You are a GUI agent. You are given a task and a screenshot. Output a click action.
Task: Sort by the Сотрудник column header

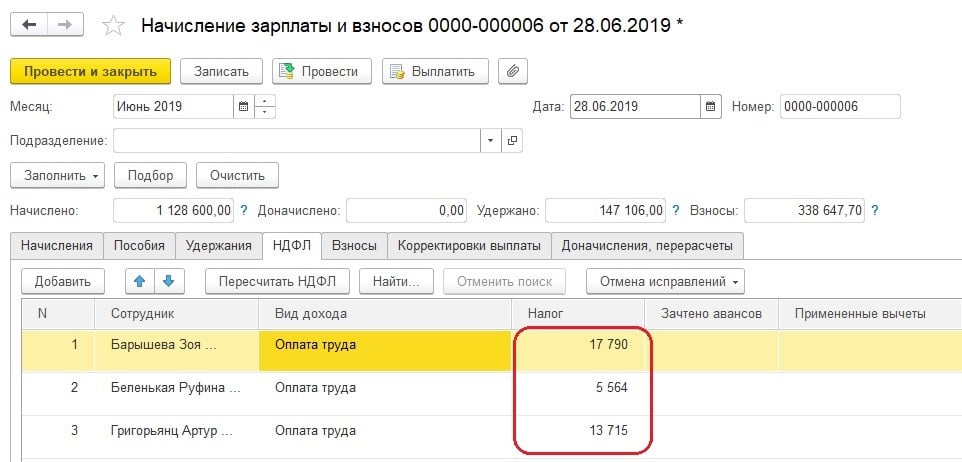176,314
